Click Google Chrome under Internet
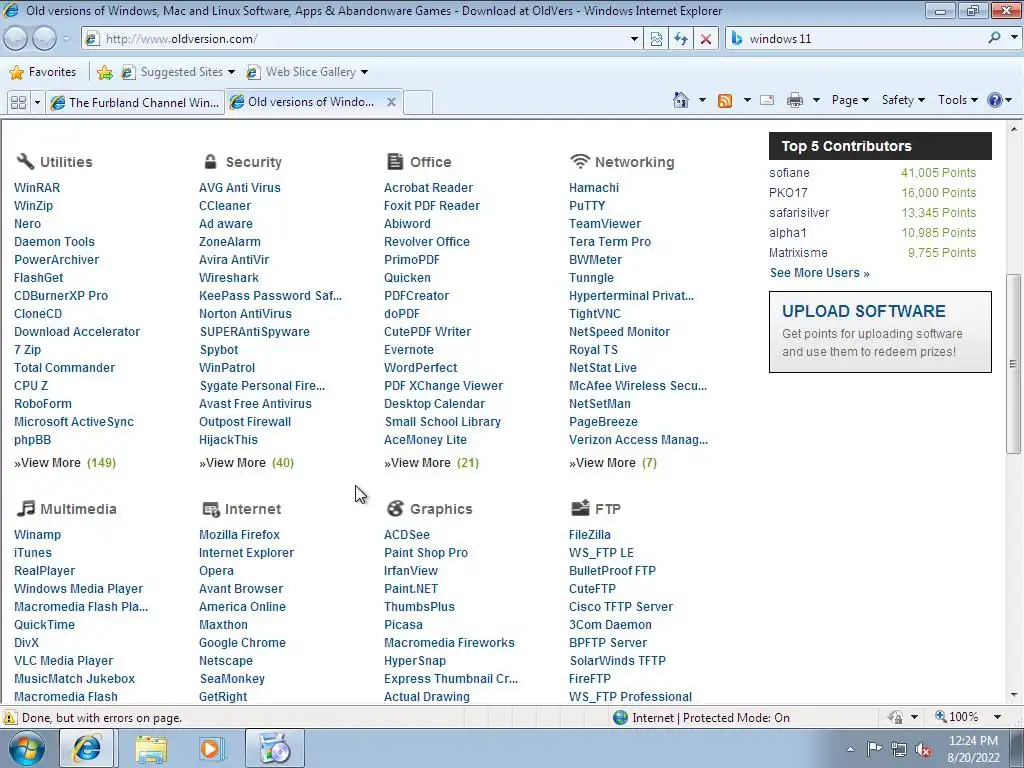The image size is (1024, 768). pyautogui.click(x=242, y=643)
